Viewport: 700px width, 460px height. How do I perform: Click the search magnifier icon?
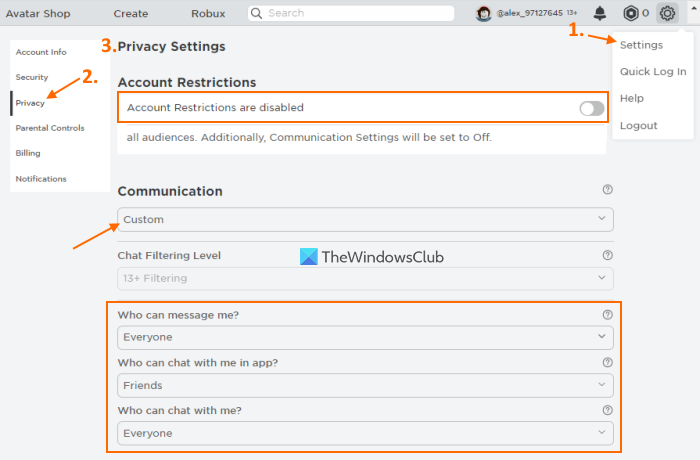pyautogui.click(x=257, y=13)
